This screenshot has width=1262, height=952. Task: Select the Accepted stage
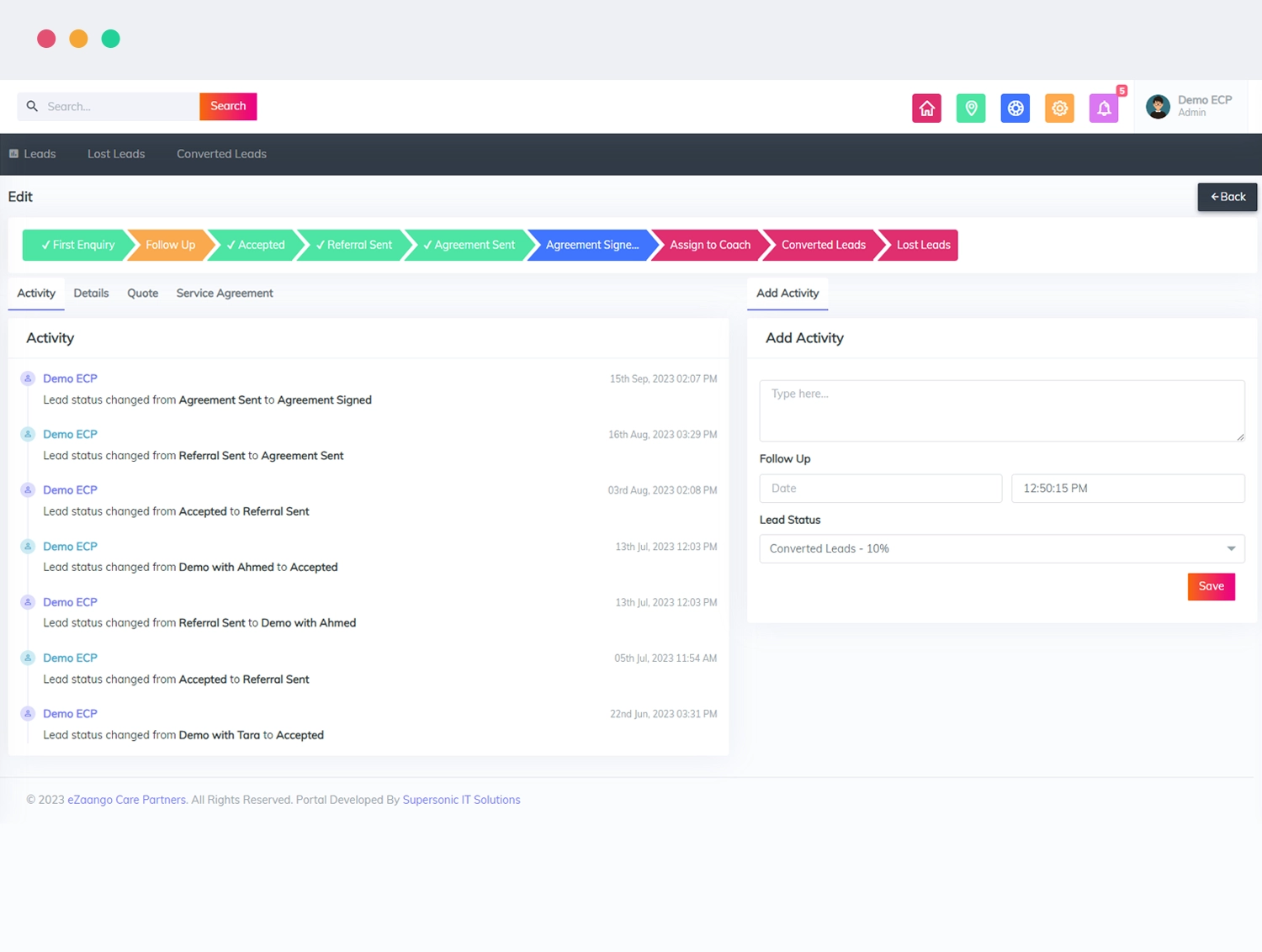click(256, 245)
